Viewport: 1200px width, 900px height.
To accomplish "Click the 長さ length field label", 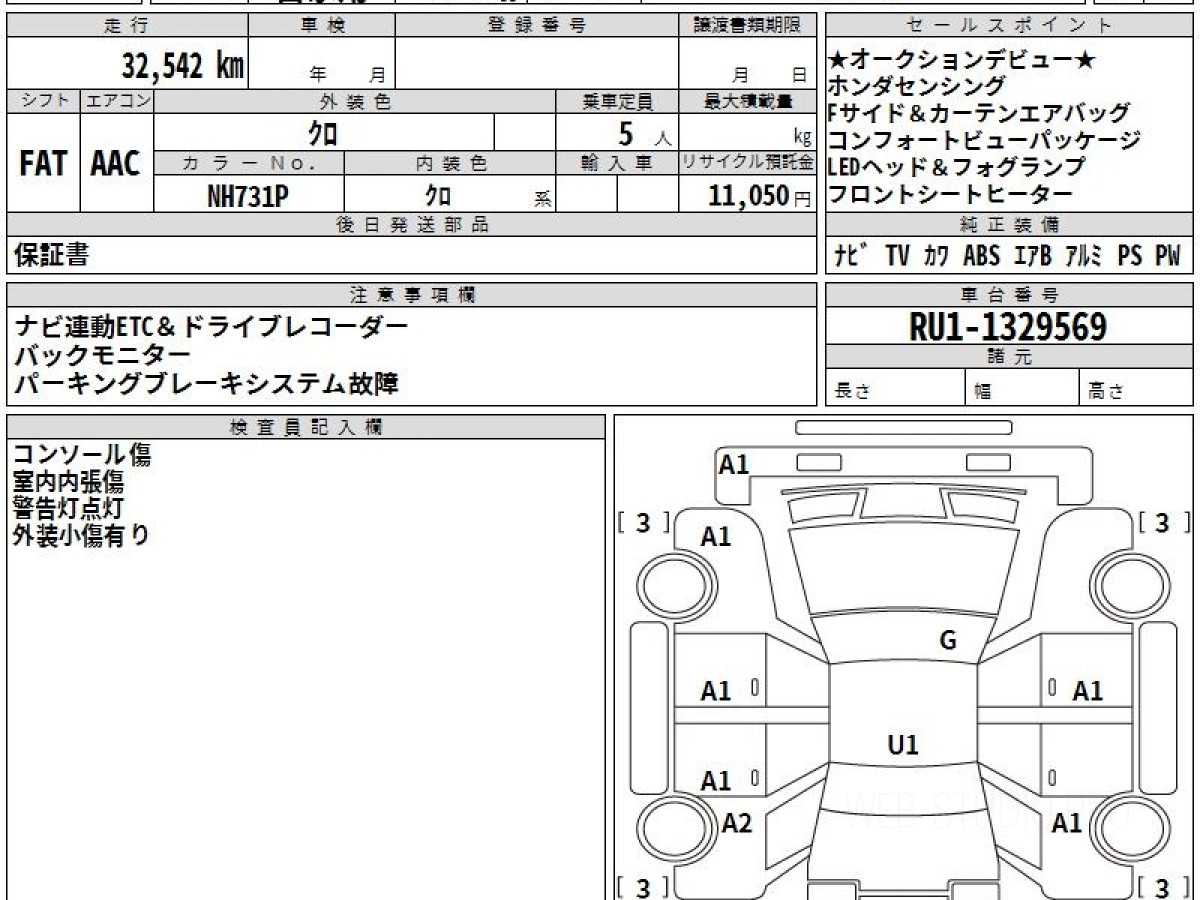I will [x=853, y=392].
